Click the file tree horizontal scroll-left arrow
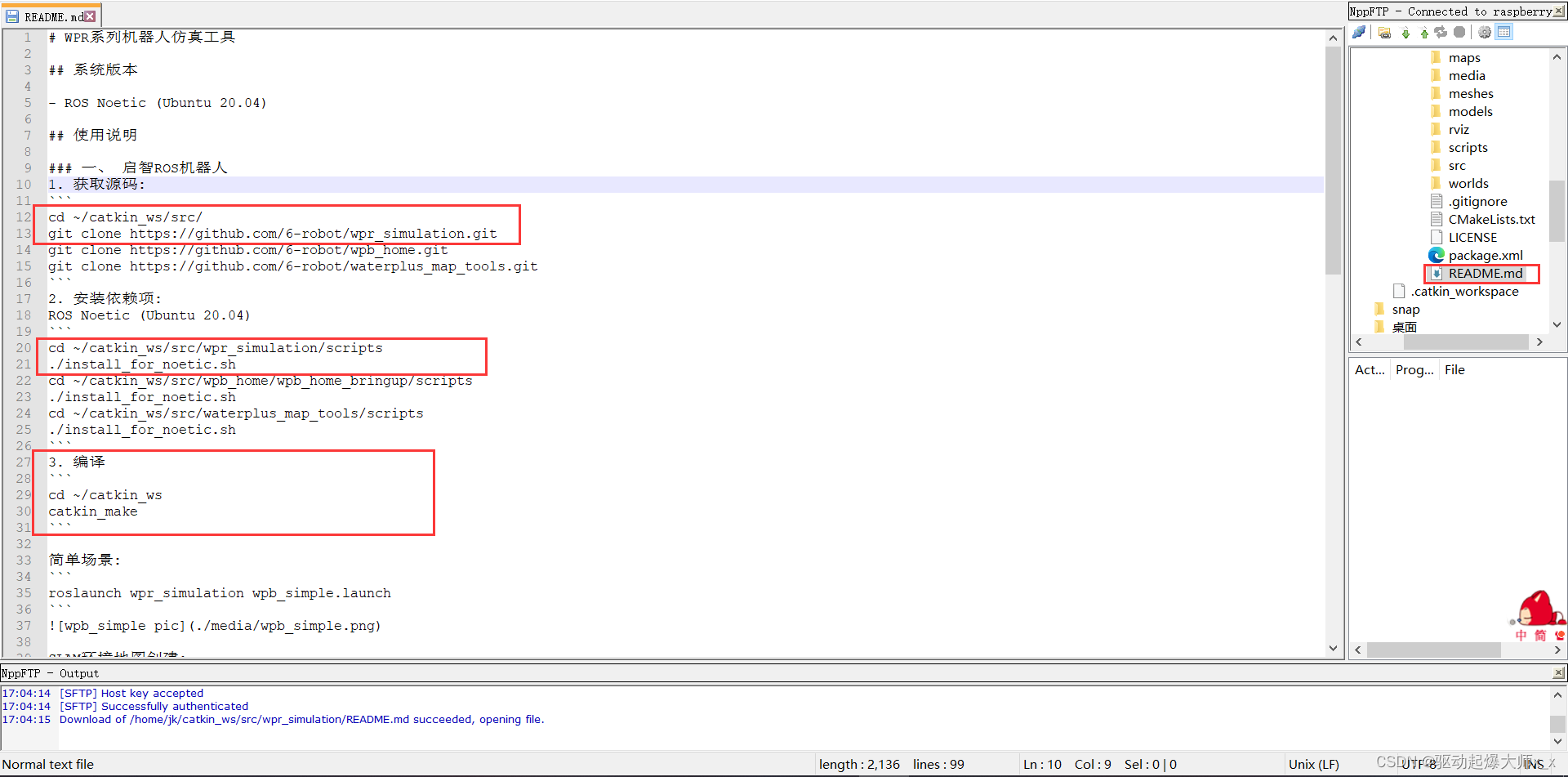 point(1359,342)
